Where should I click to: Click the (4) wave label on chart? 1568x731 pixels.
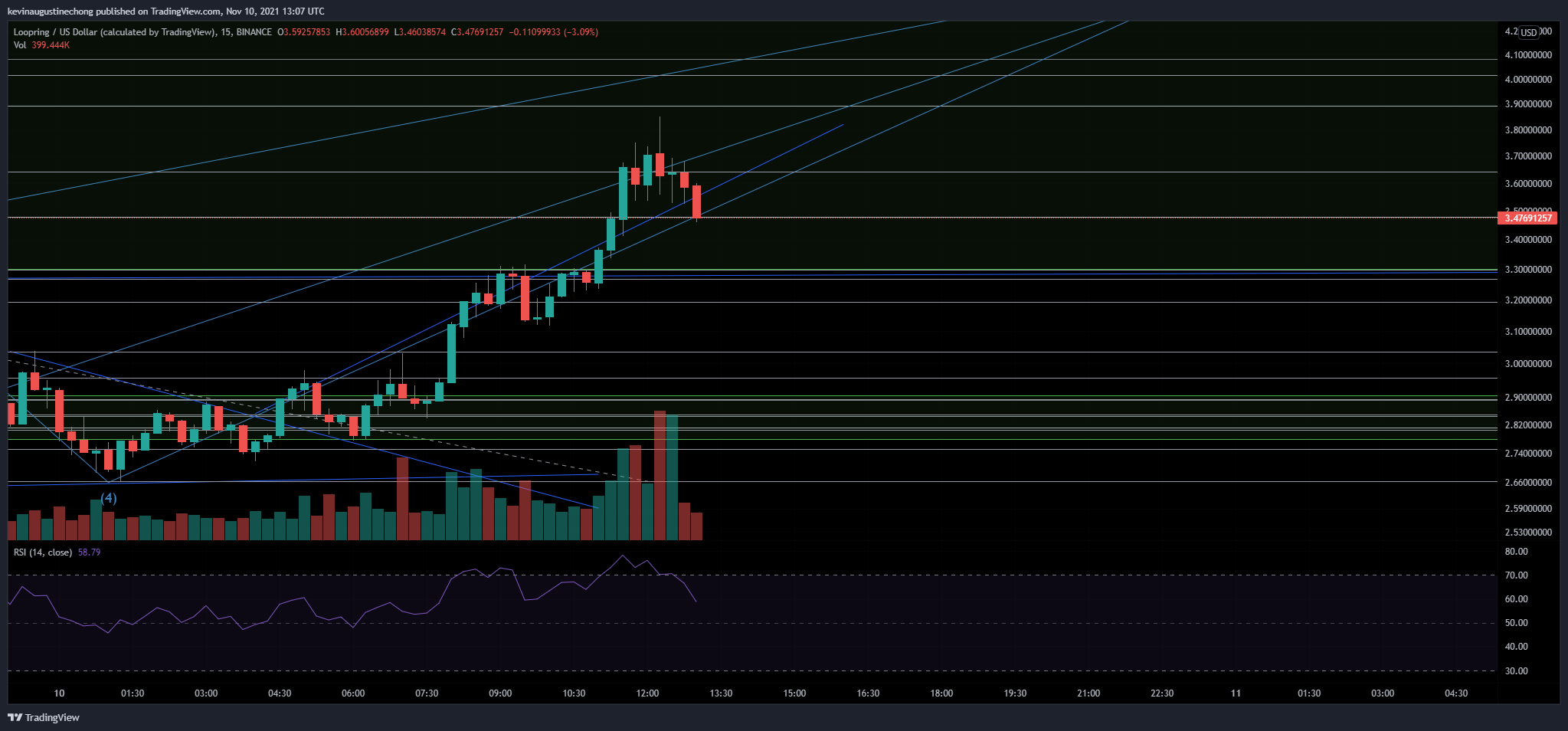pos(109,498)
